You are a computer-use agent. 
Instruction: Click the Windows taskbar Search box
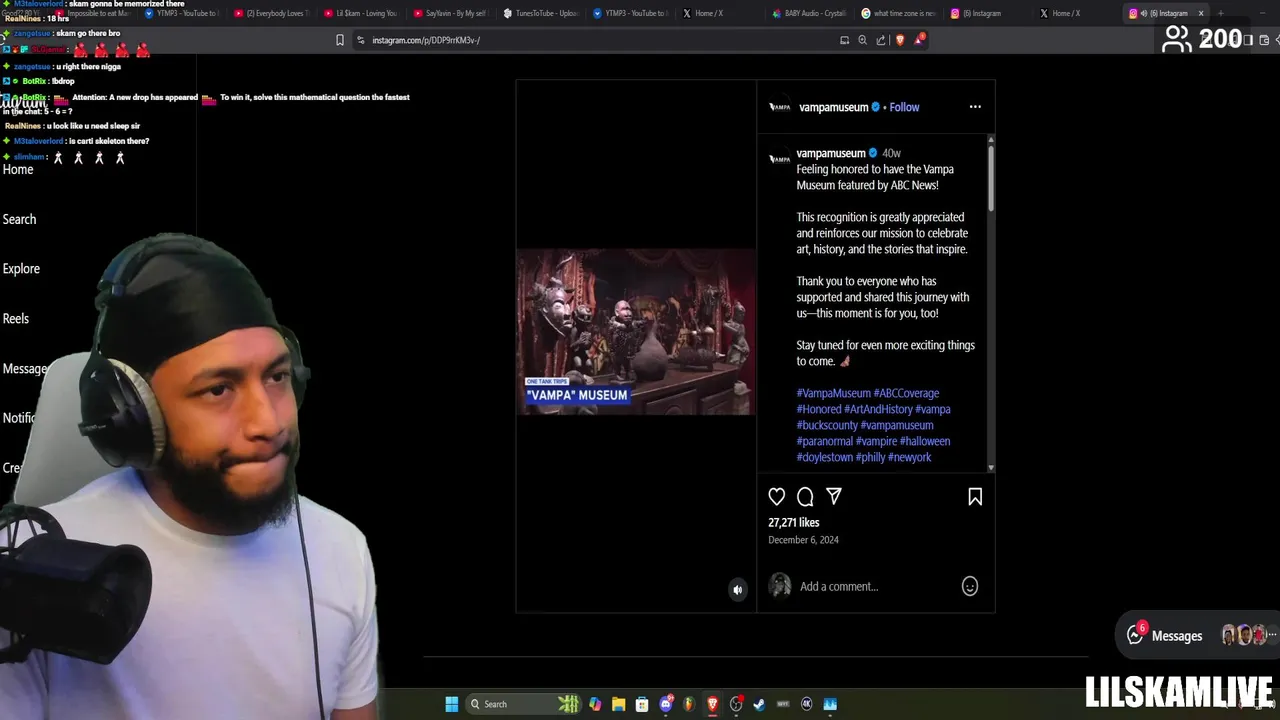524,704
